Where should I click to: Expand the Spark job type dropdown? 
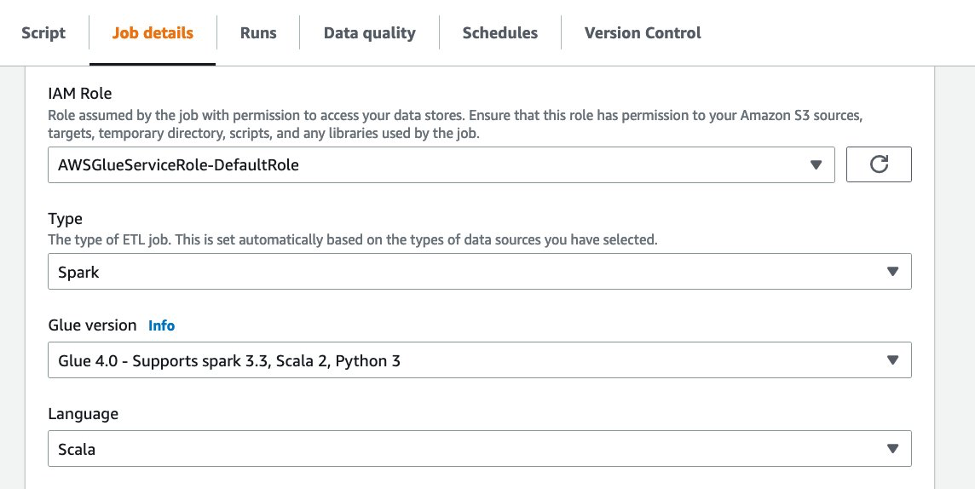(x=479, y=272)
